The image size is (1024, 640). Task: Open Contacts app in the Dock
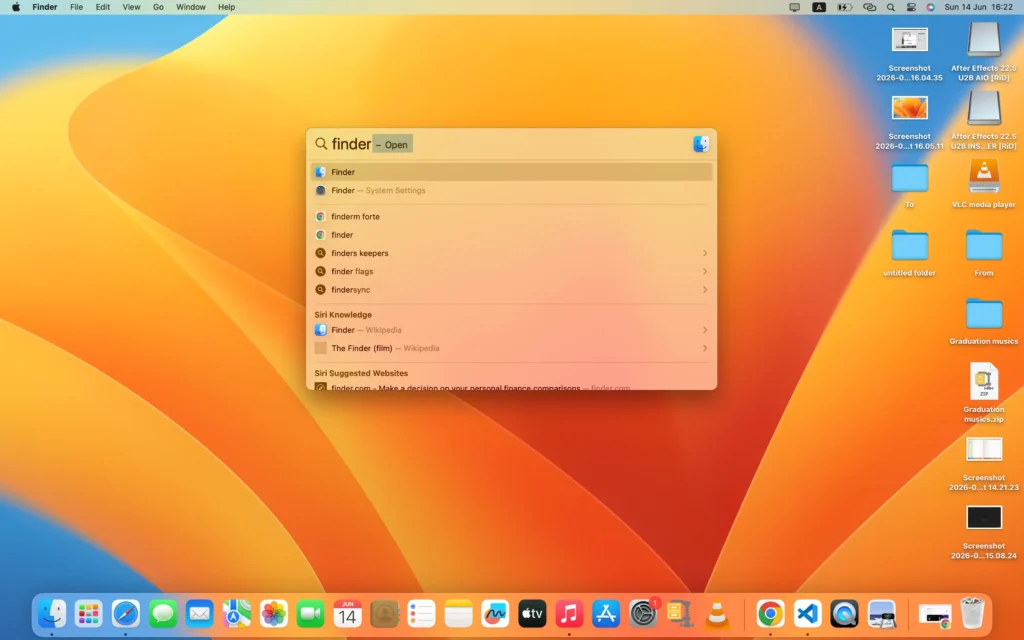[x=385, y=614]
